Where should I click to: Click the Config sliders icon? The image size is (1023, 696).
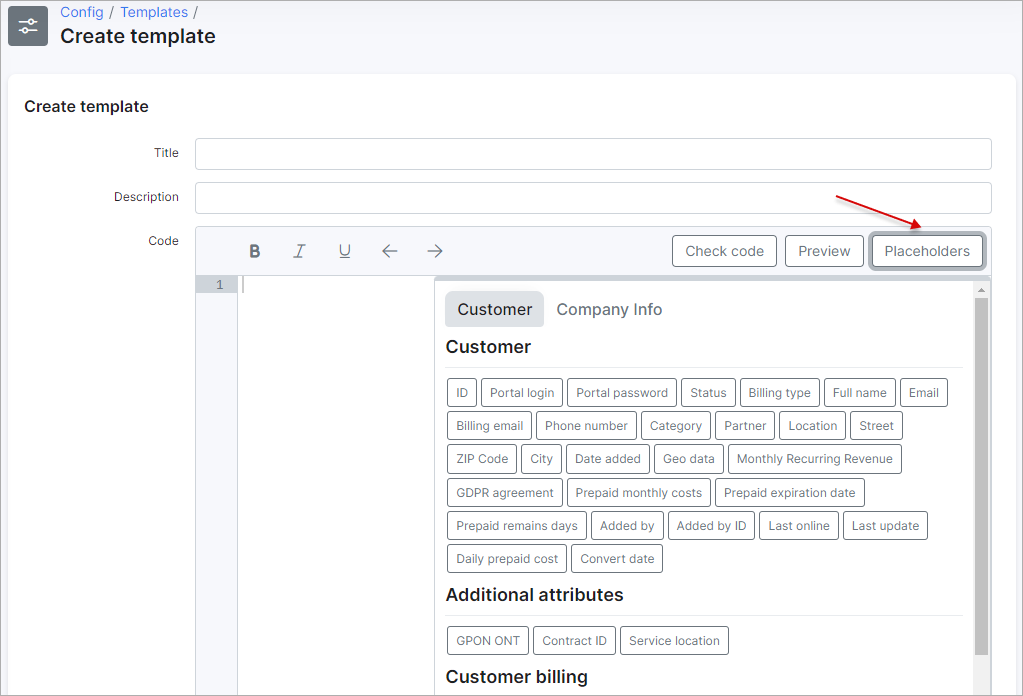coord(28,26)
